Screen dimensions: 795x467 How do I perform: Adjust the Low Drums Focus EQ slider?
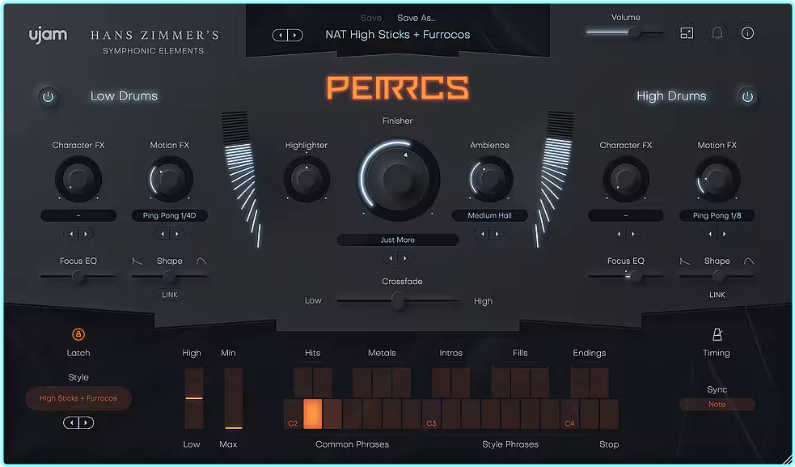(78, 276)
